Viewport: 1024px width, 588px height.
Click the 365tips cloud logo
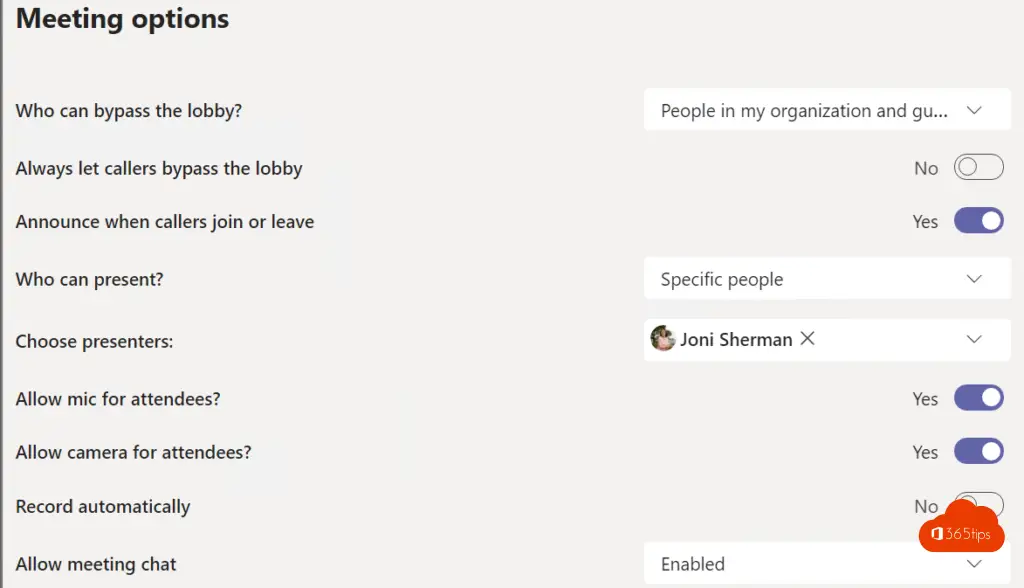[961, 529]
